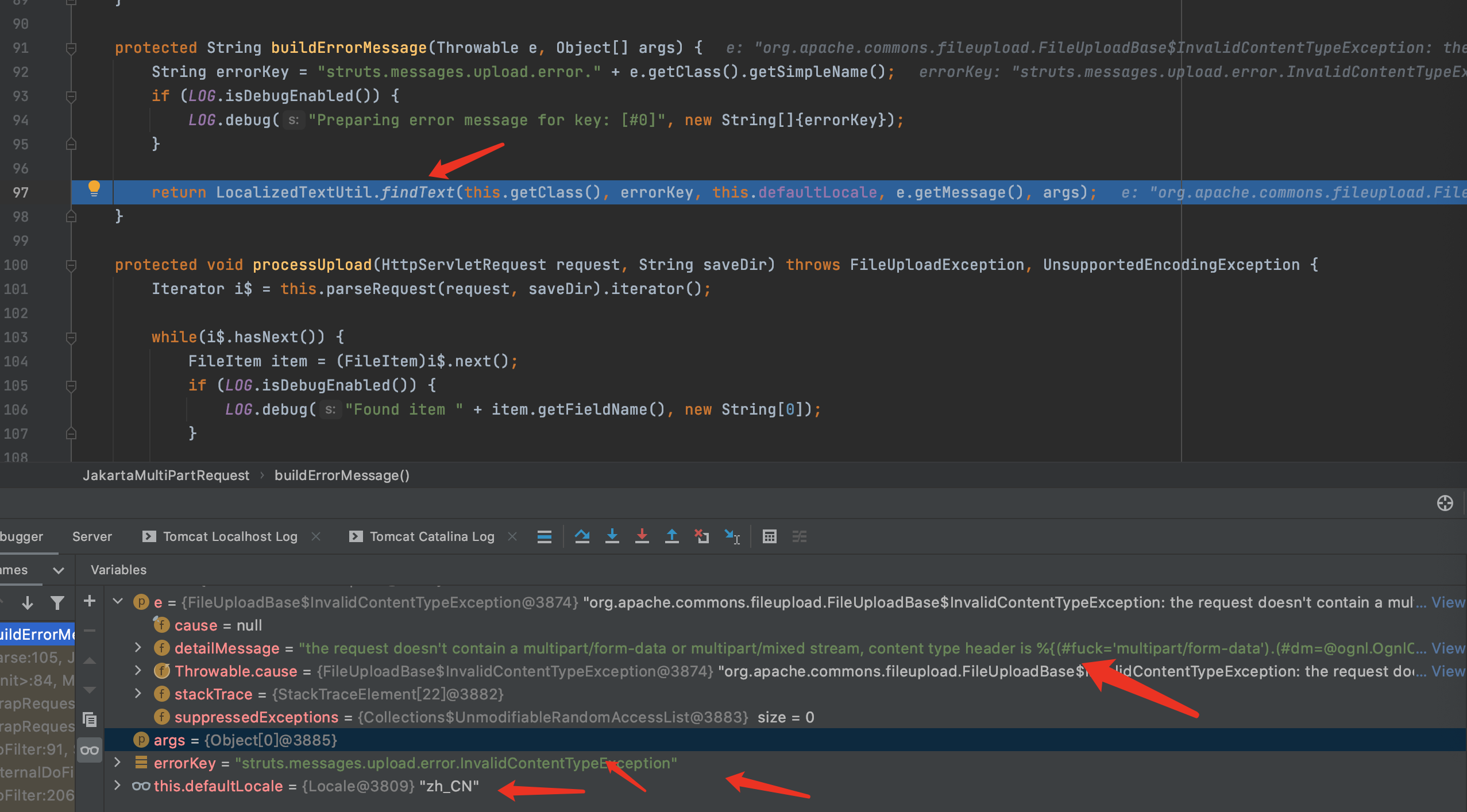Close the Tomcat Catalina Log tab
1467x812 pixels.
tap(512, 536)
